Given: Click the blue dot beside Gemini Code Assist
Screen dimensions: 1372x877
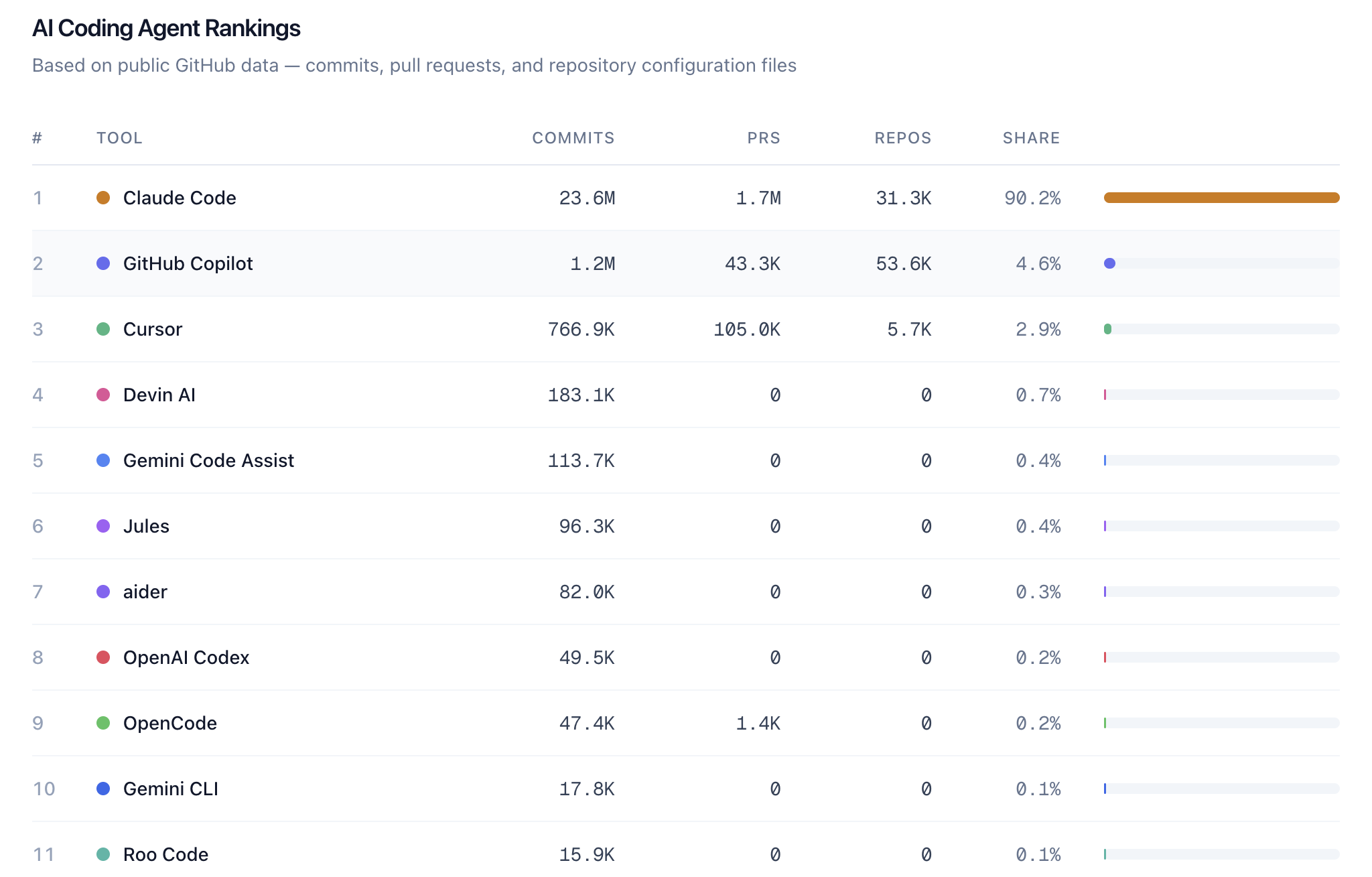Looking at the screenshot, I should 103,460.
